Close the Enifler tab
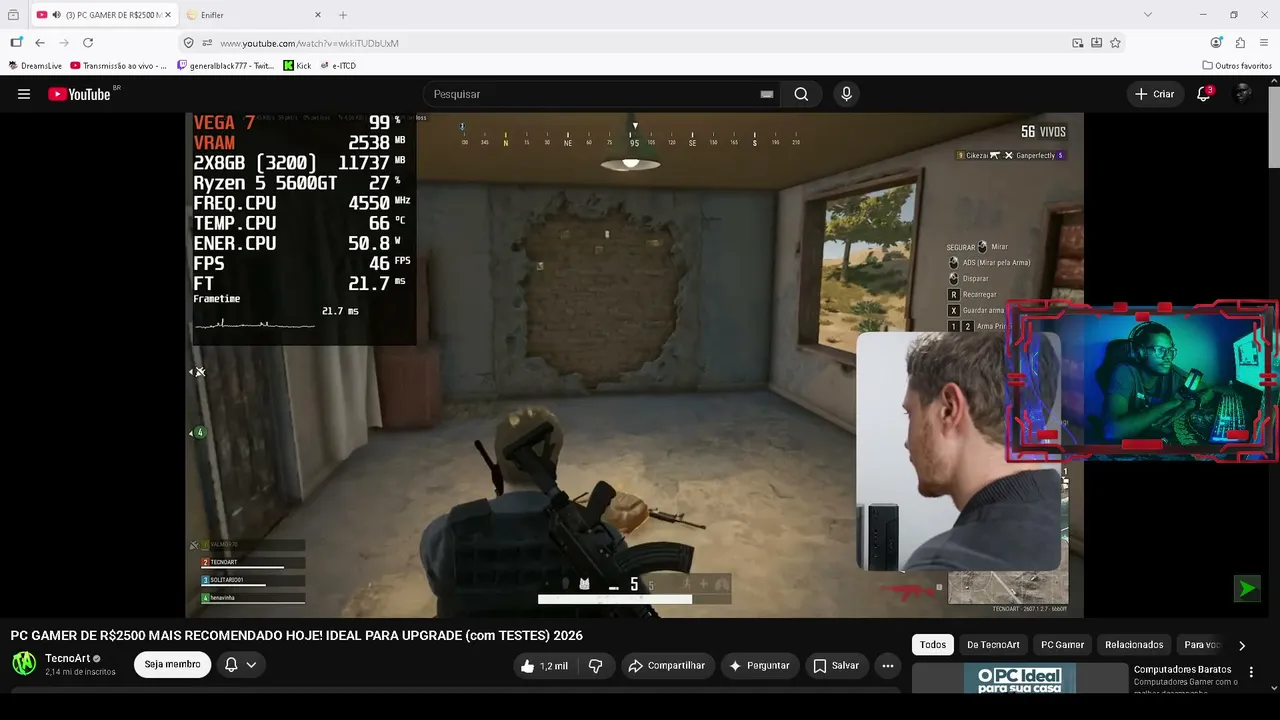This screenshot has width=1280, height=720. [318, 15]
